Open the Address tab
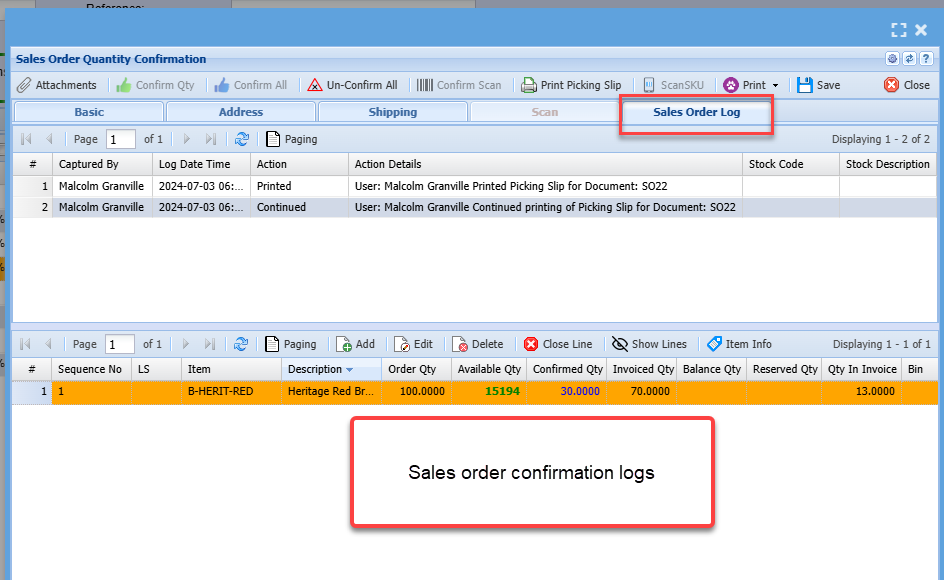Viewport: 944px width, 580px height. tap(241, 112)
